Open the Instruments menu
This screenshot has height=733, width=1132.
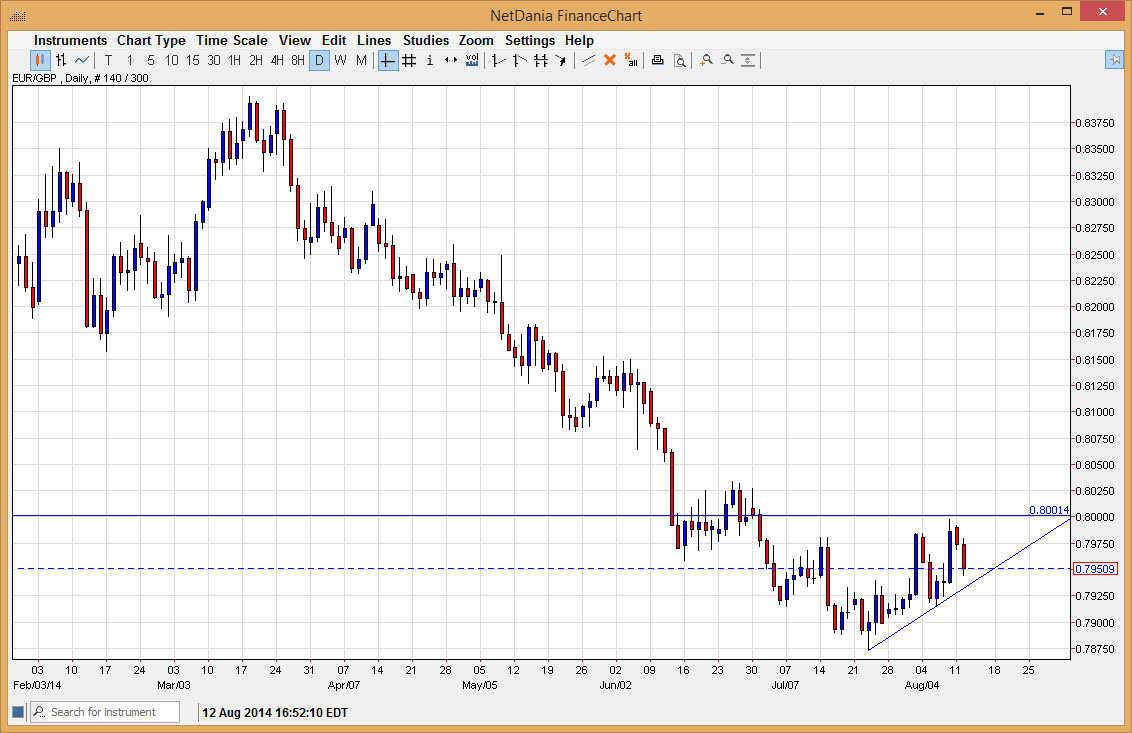coord(70,40)
